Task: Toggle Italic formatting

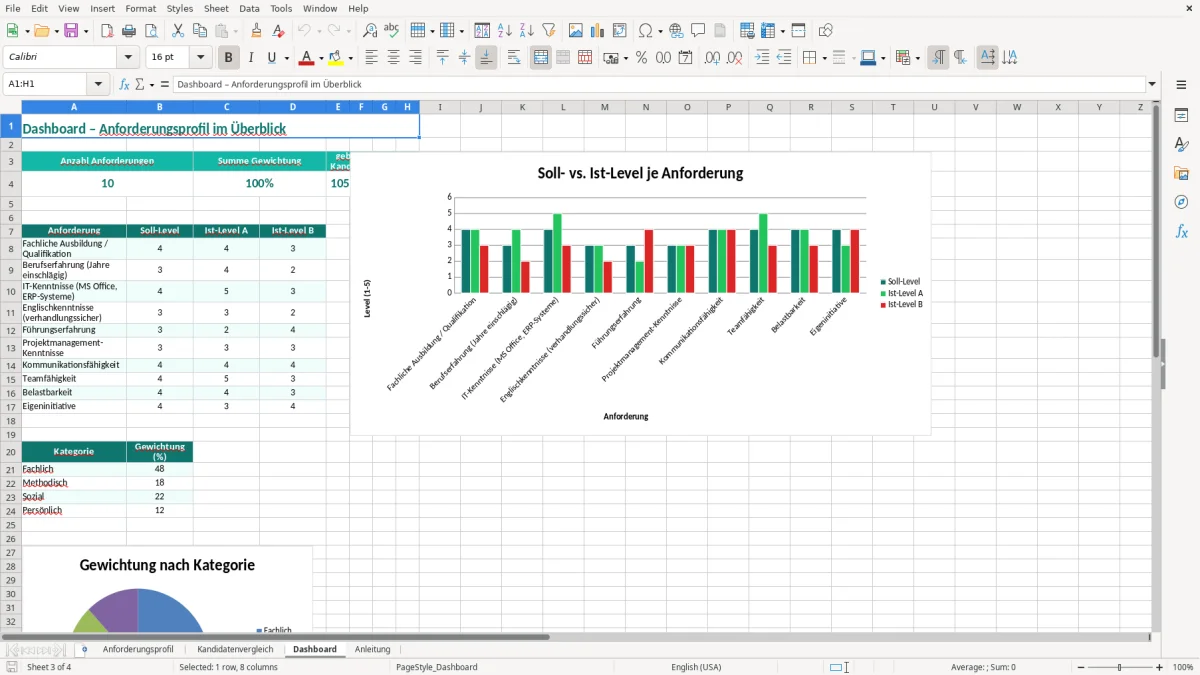Action: coord(251,58)
